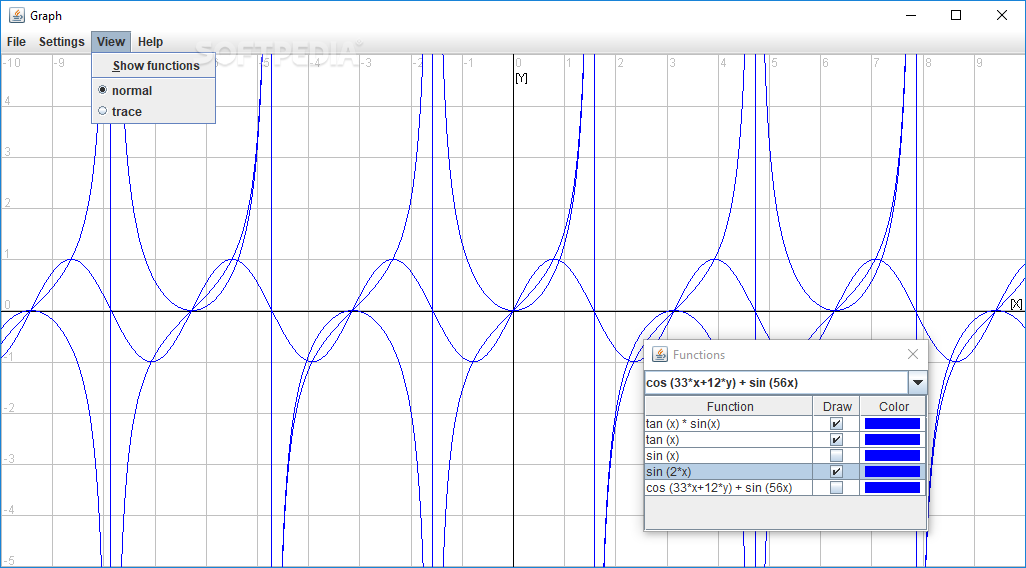Select the sin (x) function row
The width and height of the screenshot is (1026, 568).
click(x=728, y=455)
